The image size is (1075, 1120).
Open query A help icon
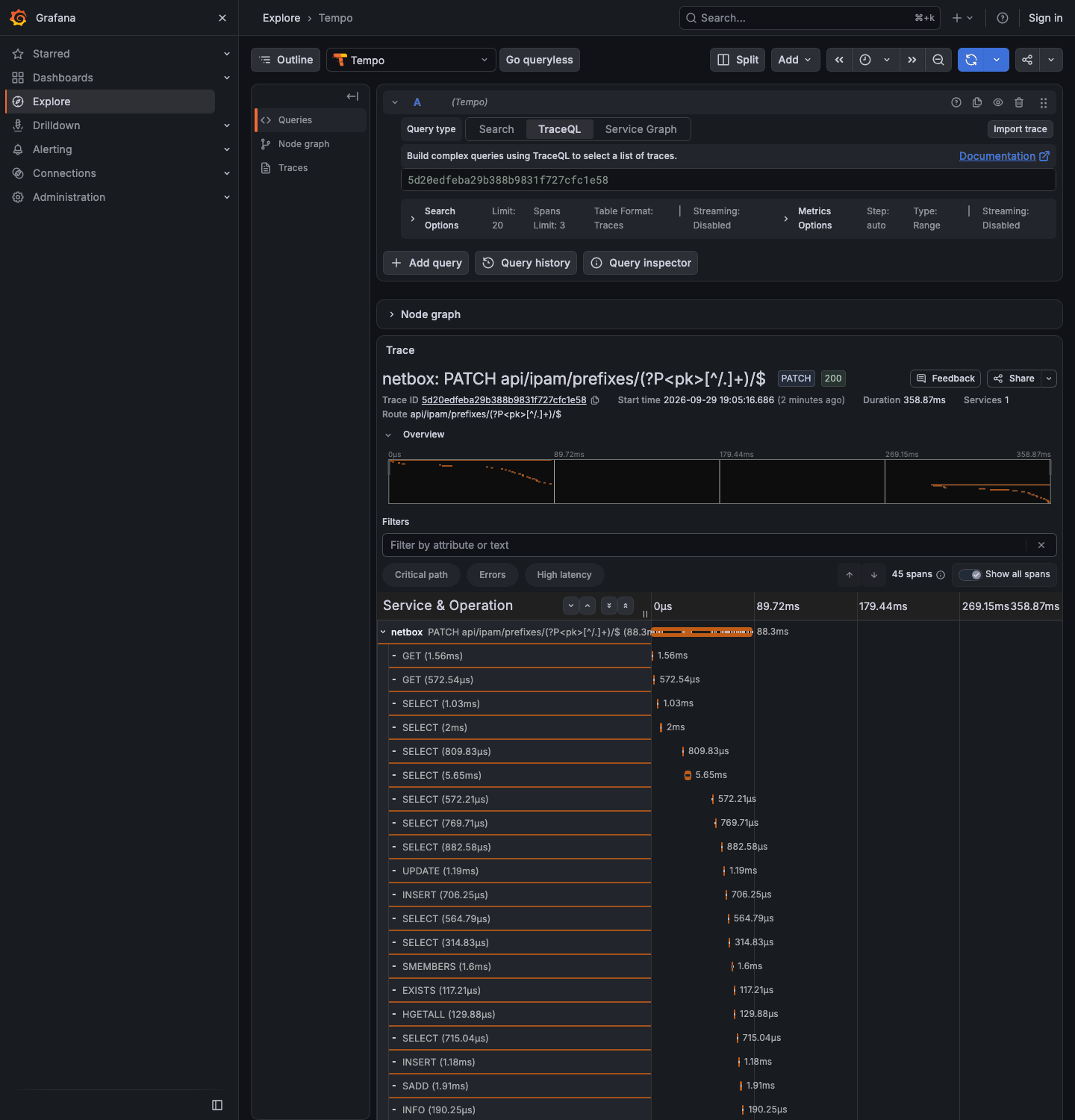[x=956, y=102]
